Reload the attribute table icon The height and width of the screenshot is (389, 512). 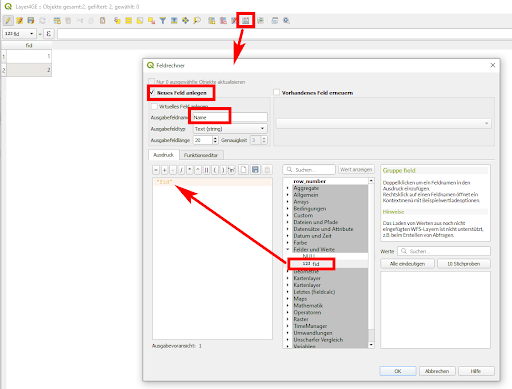(42, 21)
